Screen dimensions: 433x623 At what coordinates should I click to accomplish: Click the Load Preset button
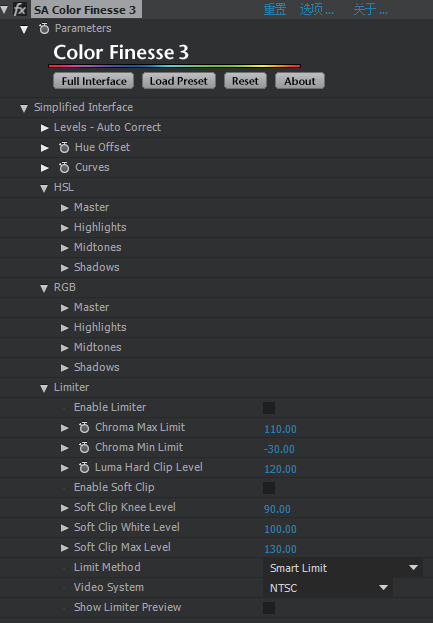(x=179, y=81)
